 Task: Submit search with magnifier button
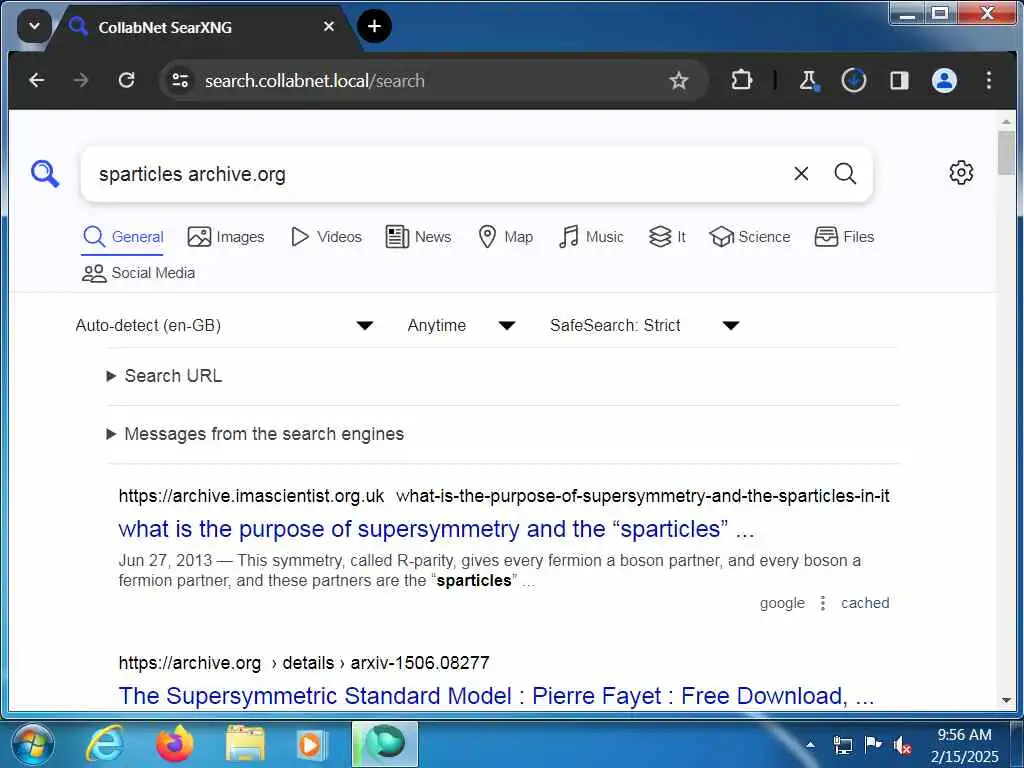click(845, 174)
